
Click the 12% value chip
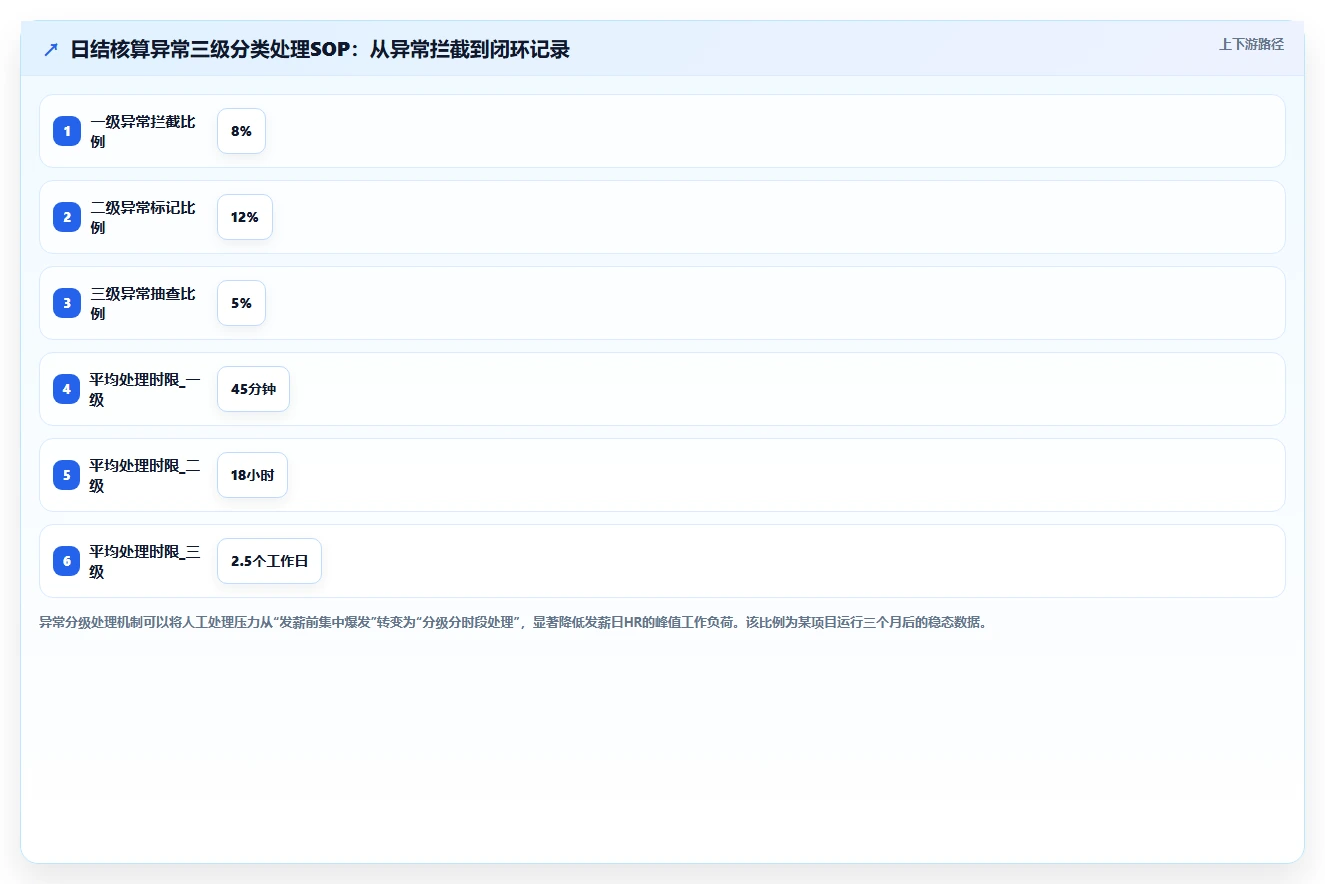pyautogui.click(x=245, y=217)
